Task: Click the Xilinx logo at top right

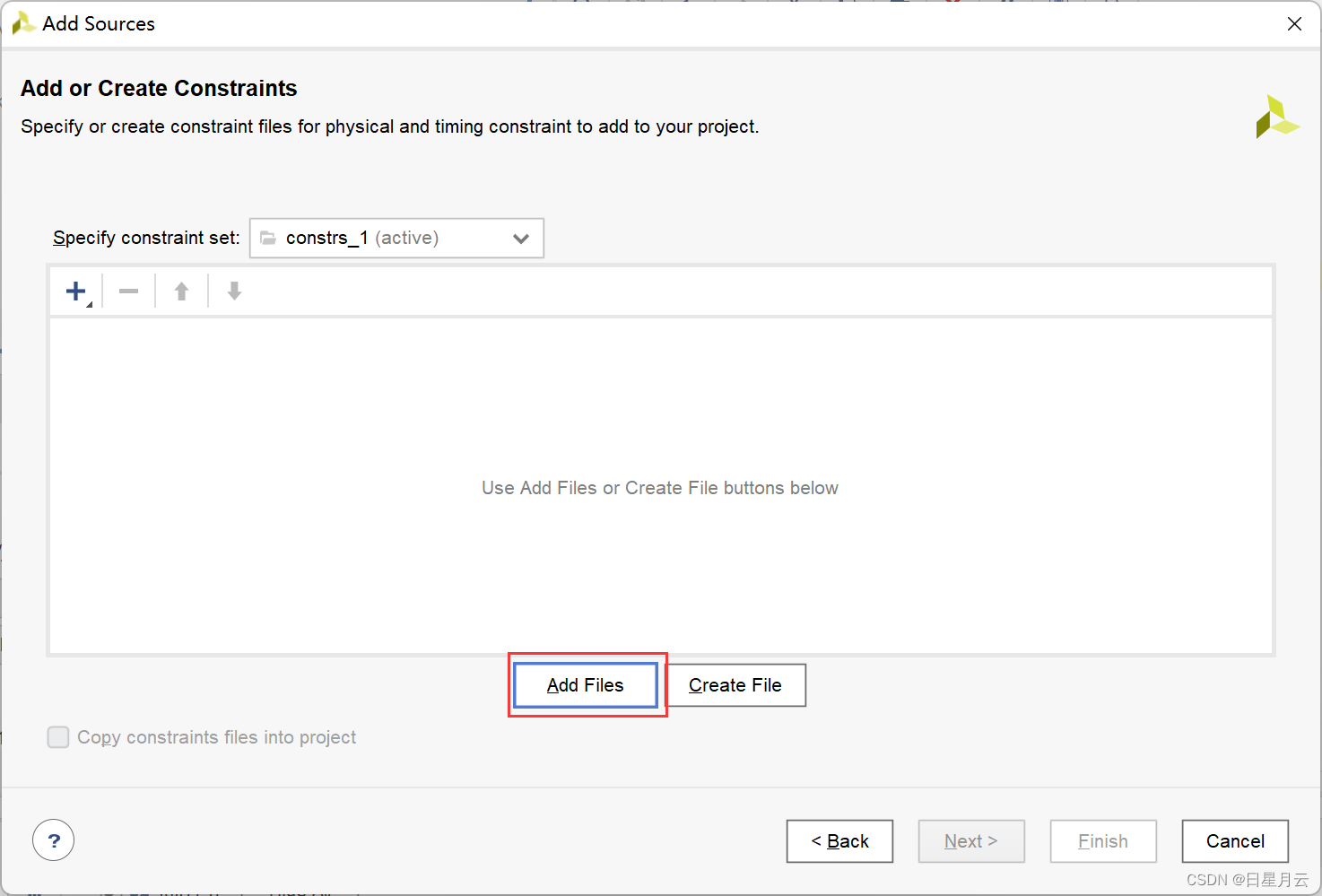Action: 1277,117
